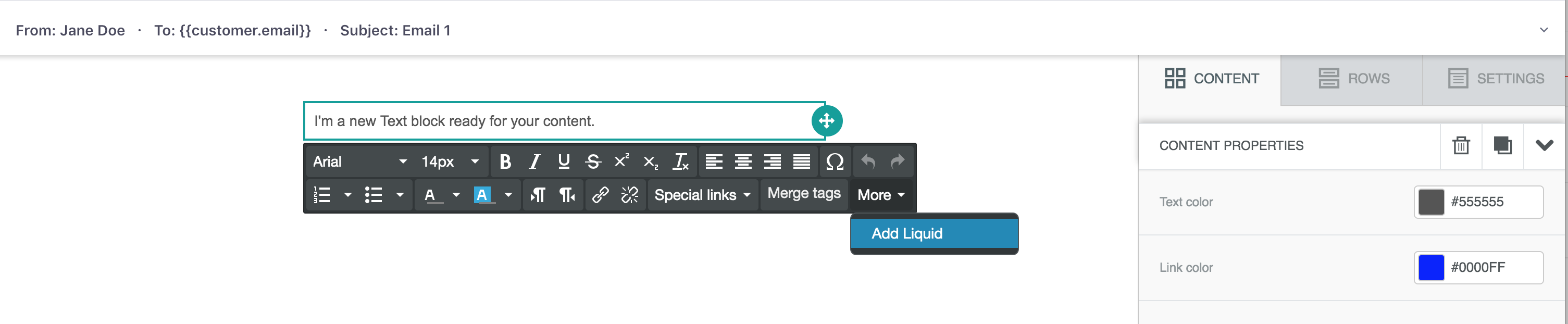Toggle underline formatting on text
Screen dimensions: 1568x324
coord(564,161)
